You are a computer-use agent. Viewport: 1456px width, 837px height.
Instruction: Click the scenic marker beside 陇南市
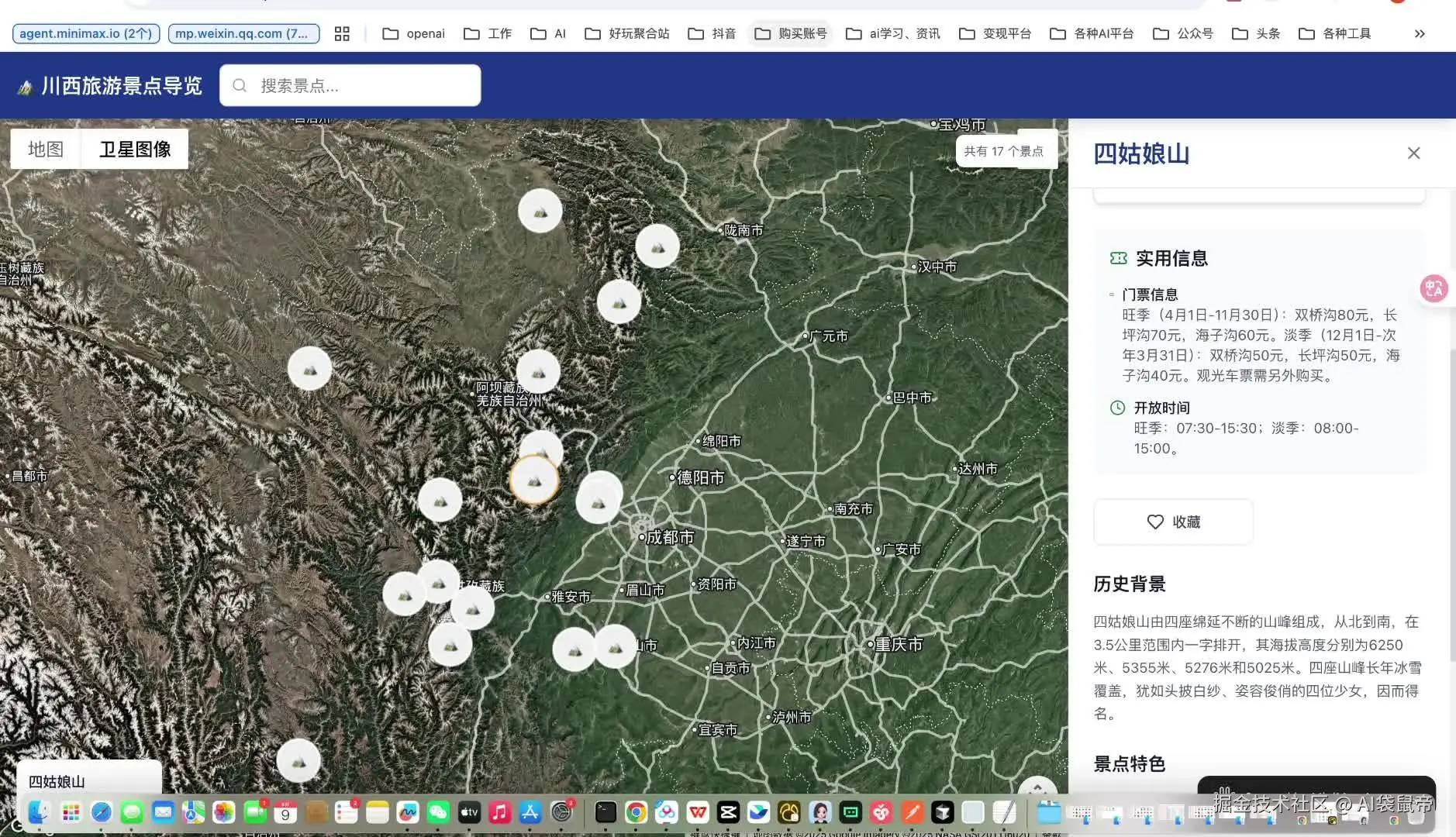pos(657,246)
